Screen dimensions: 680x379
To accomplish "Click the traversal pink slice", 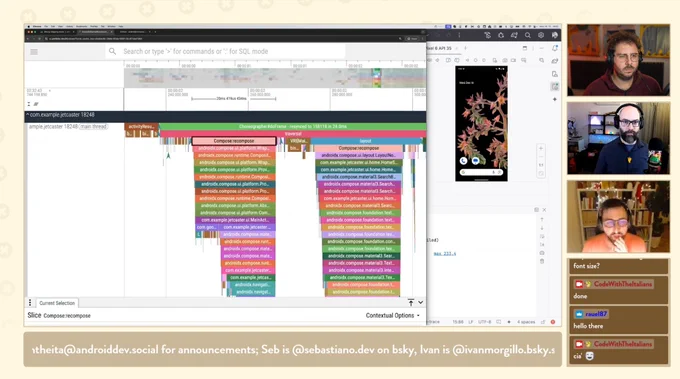I will [x=293, y=134].
